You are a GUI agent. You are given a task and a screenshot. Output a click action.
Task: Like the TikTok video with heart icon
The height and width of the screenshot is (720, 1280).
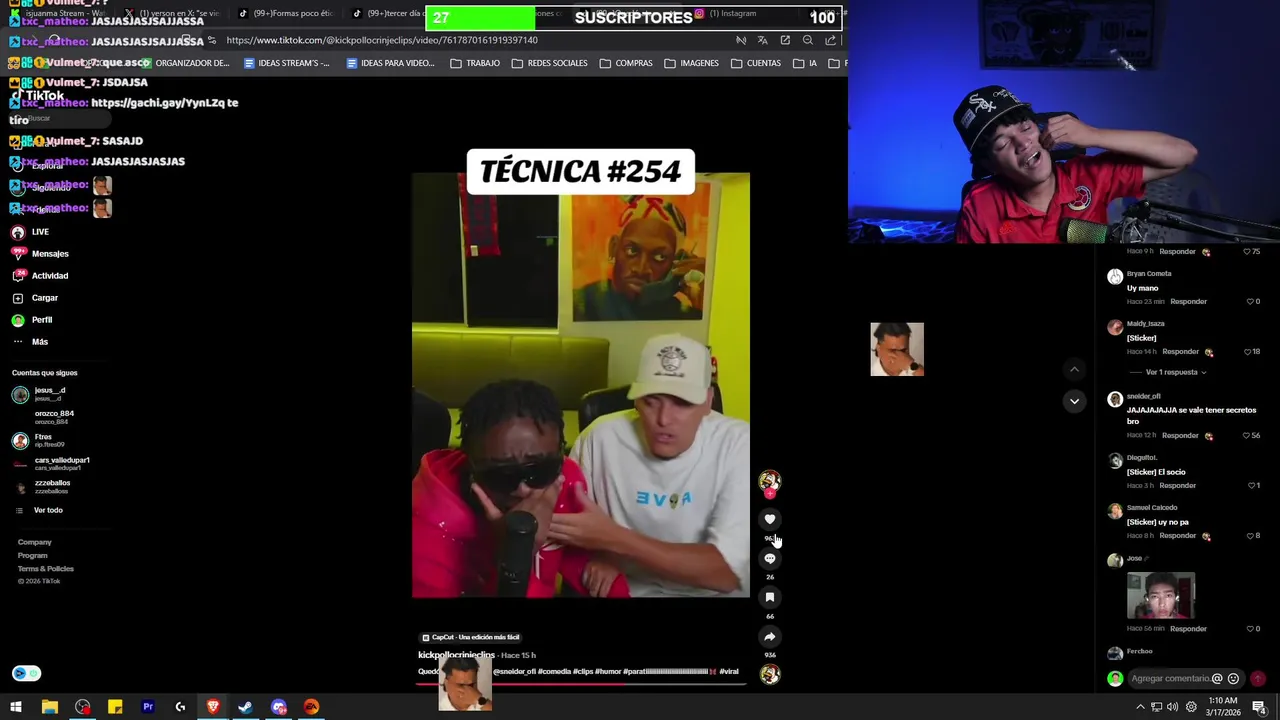[770, 519]
